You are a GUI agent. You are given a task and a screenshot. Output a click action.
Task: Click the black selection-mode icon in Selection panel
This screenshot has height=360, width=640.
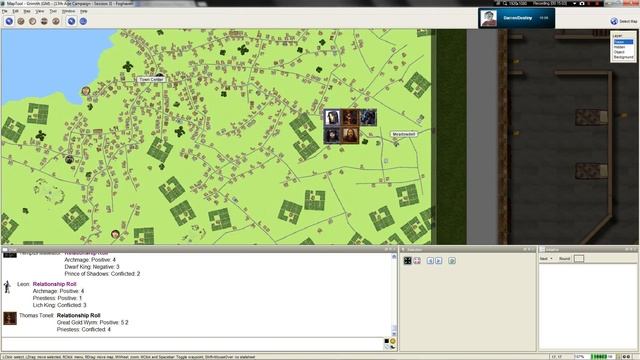coord(407,260)
